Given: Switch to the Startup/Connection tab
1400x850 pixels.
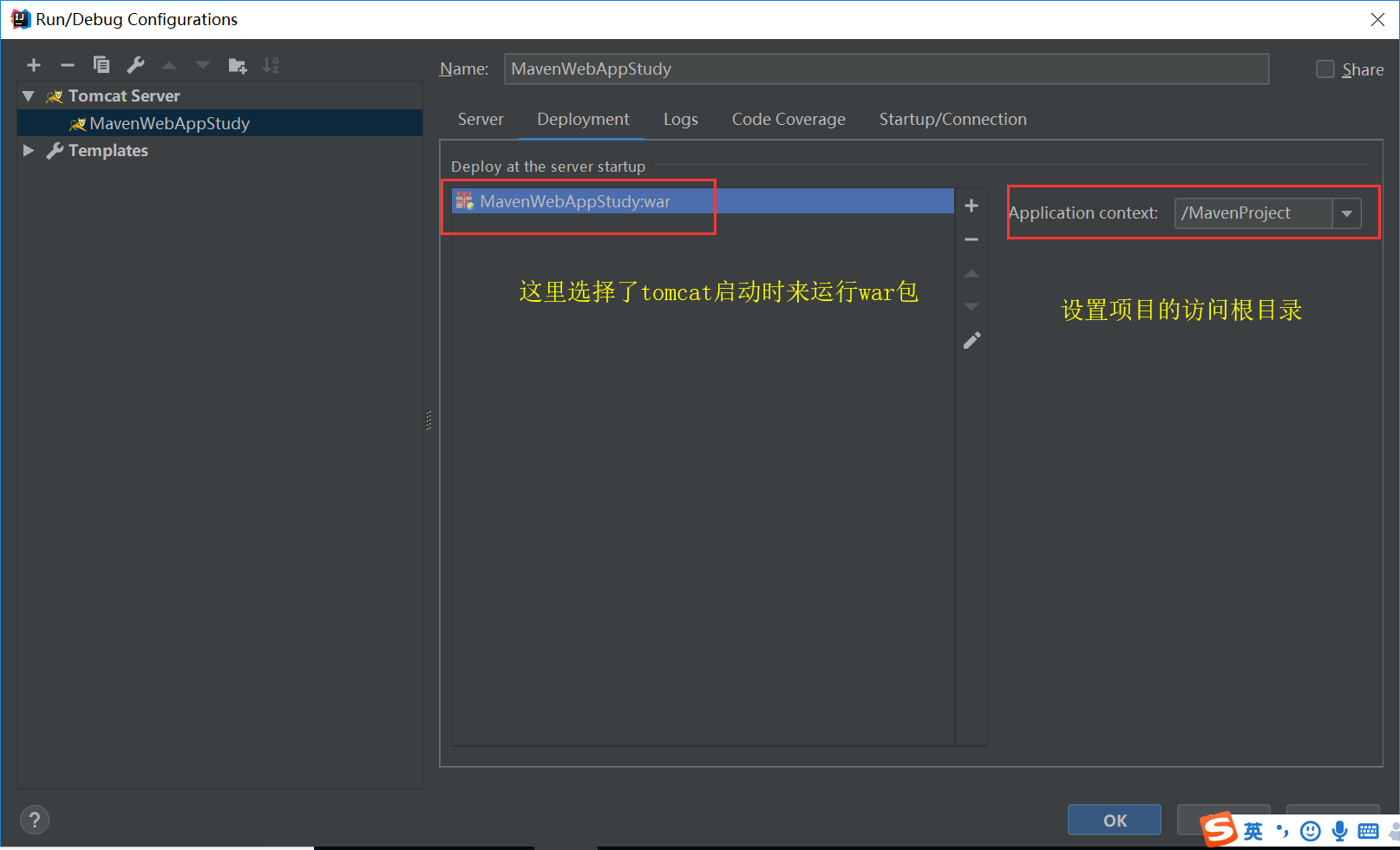Looking at the screenshot, I should click(x=952, y=120).
